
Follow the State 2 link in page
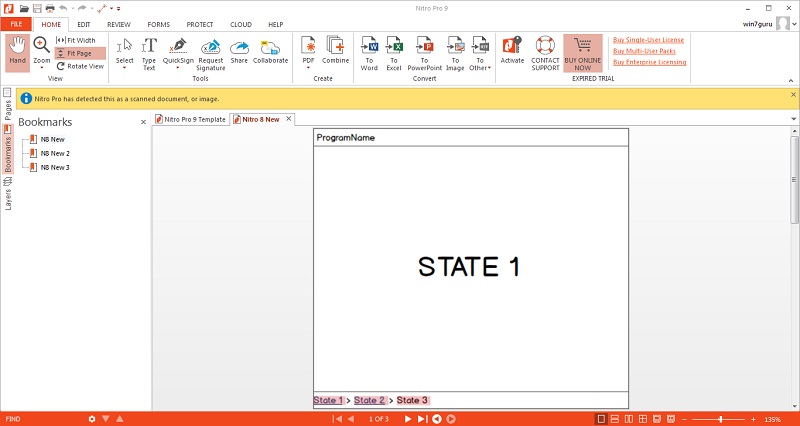[370, 400]
